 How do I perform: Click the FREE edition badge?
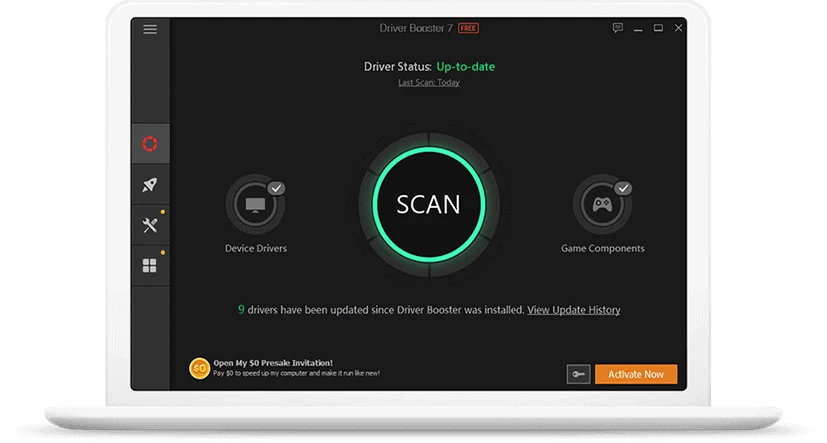(468, 28)
